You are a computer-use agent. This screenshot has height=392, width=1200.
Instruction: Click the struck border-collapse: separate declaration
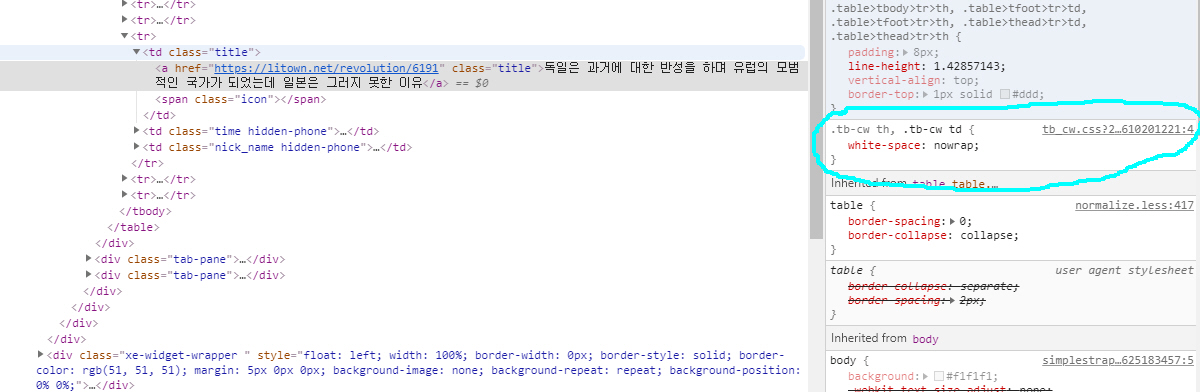[x=933, y=286]
